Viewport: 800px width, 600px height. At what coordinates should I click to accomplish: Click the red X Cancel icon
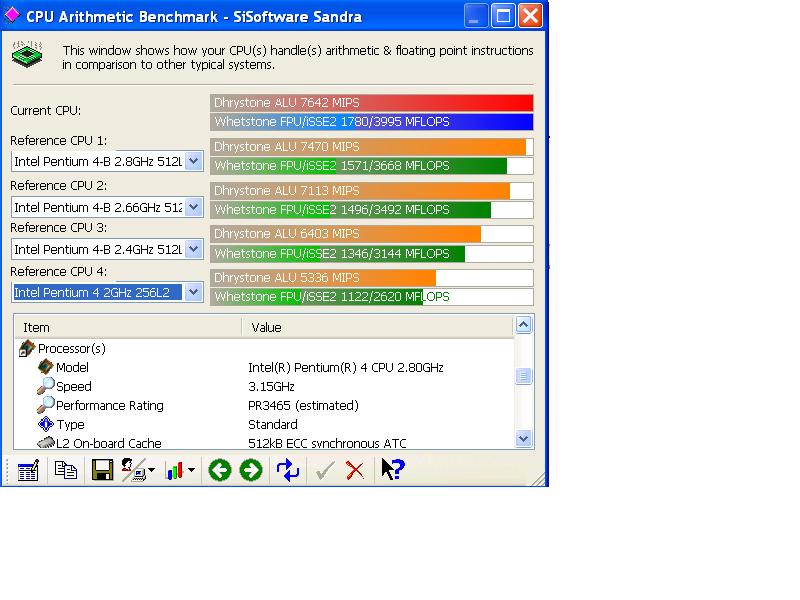(x=355, y=470)
